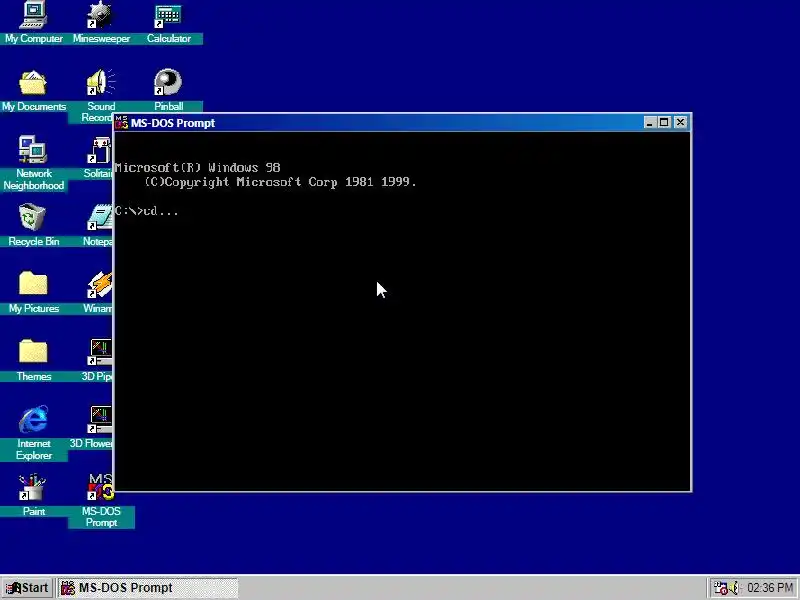Maximize the MS-DOS Prompt window
The height and width of the screenshot is (600, 800).
664,122
